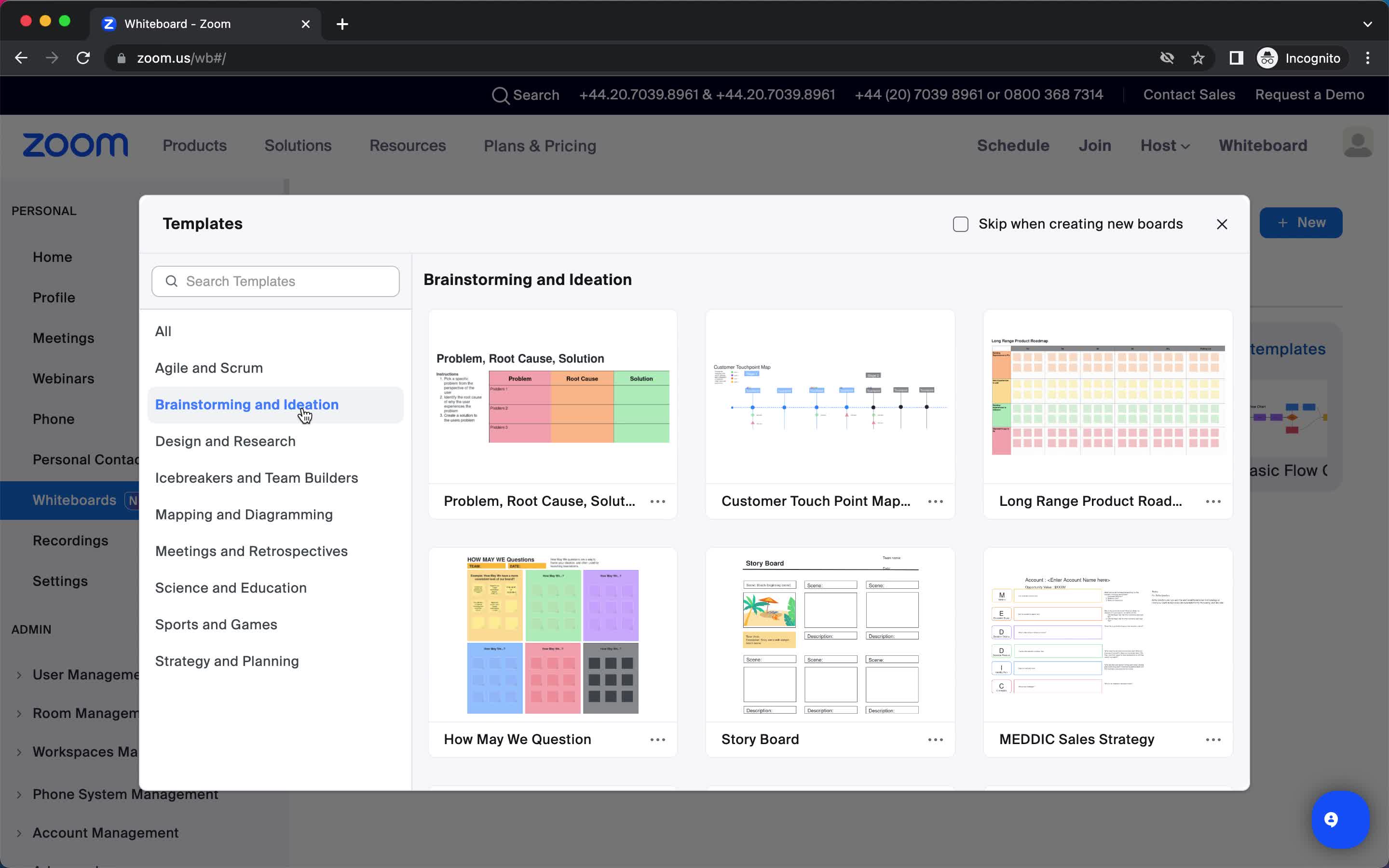Open Resources menu in header
This screenshot has width=1389, height=868.
(x=408, y=146)
